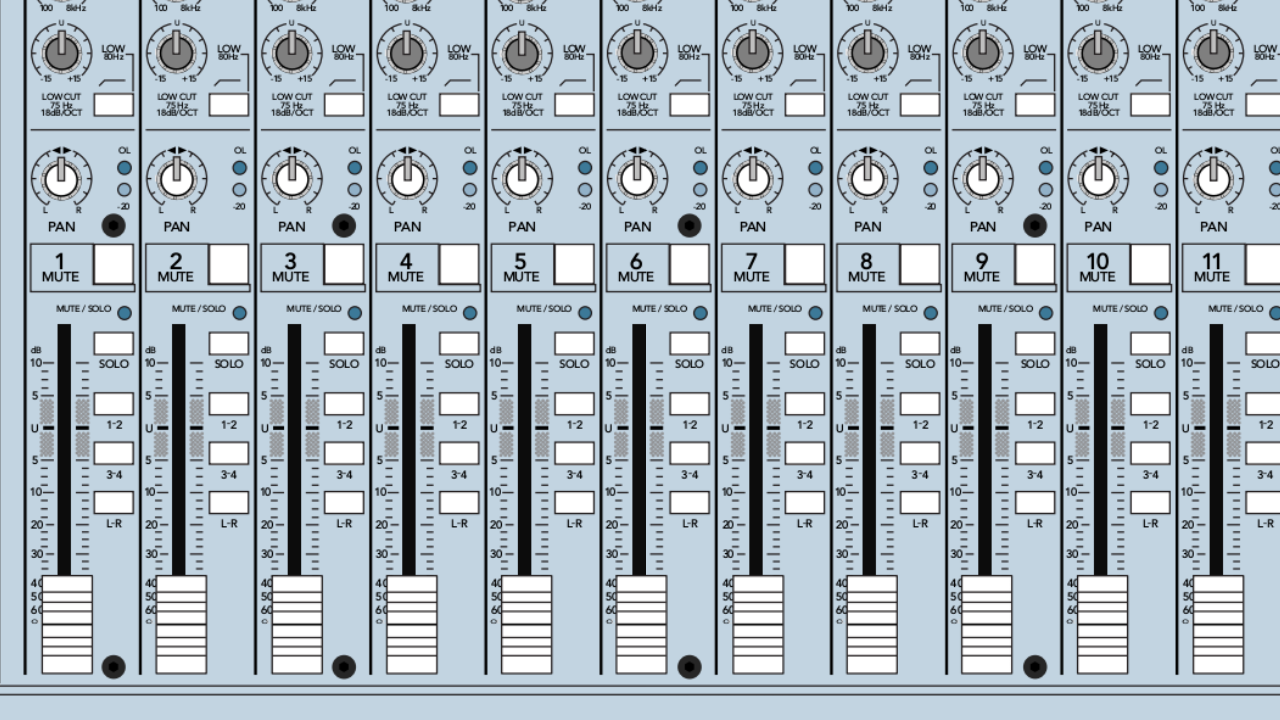Click the black jack beside channel 9 fader
Screen dimensions: 1280x720
point(1035,666)
